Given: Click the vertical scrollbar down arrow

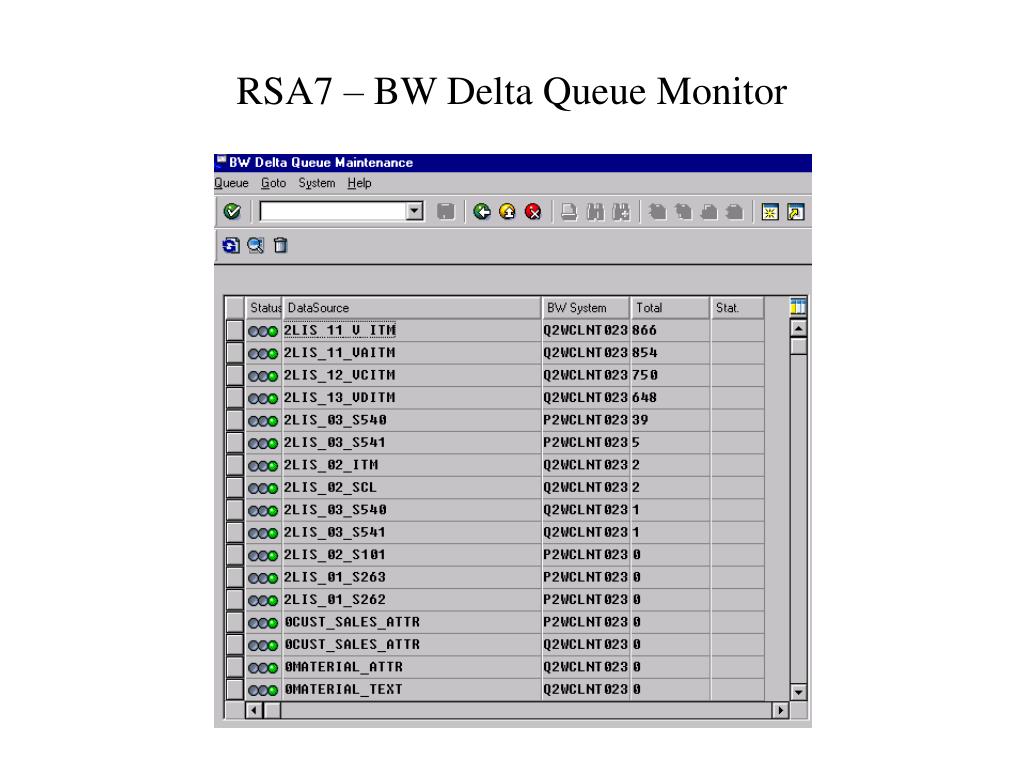Looking at the screenshot, I should 798,692.
